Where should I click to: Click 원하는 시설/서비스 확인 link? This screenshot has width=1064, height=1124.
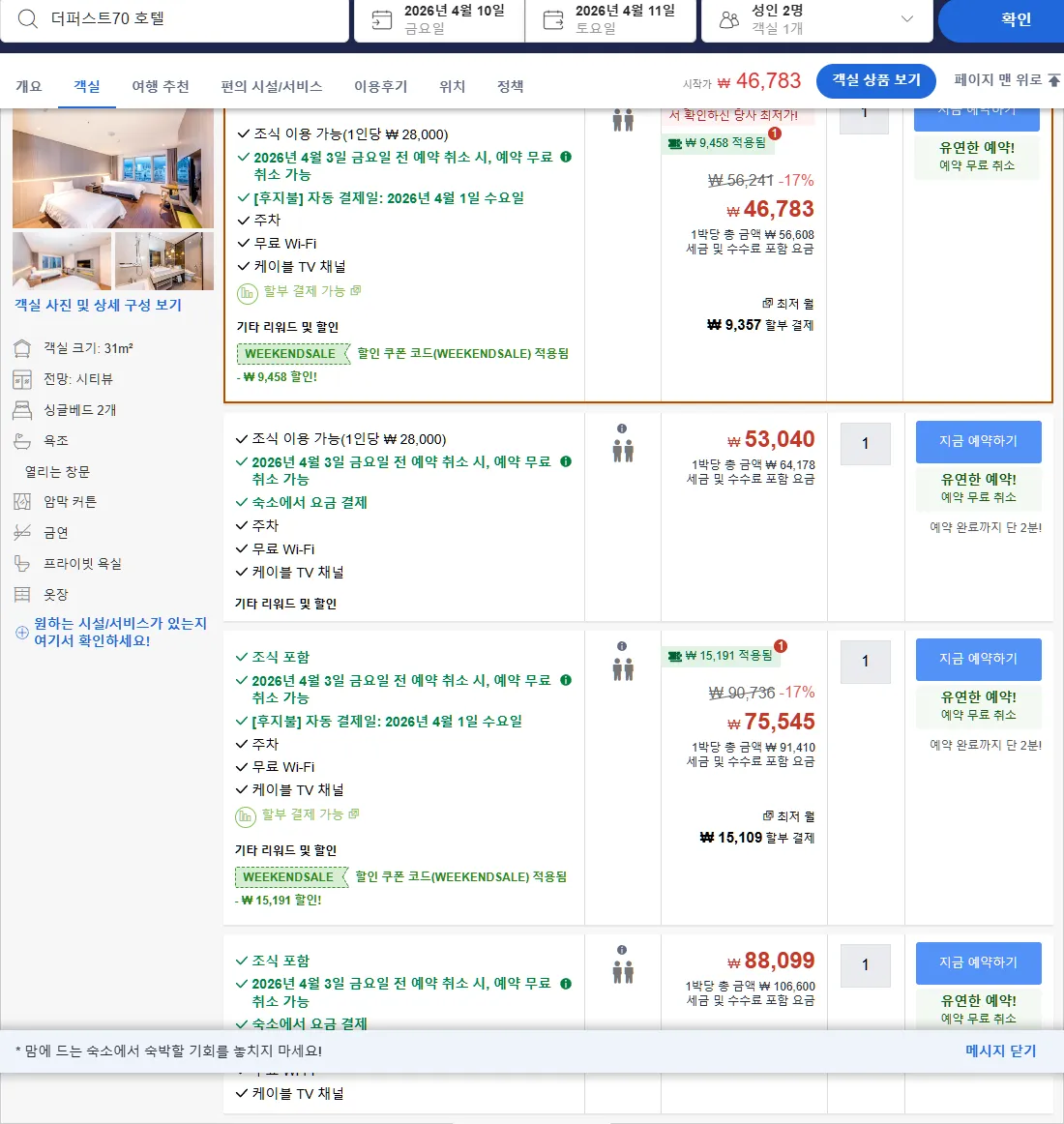tap(121, 633)
